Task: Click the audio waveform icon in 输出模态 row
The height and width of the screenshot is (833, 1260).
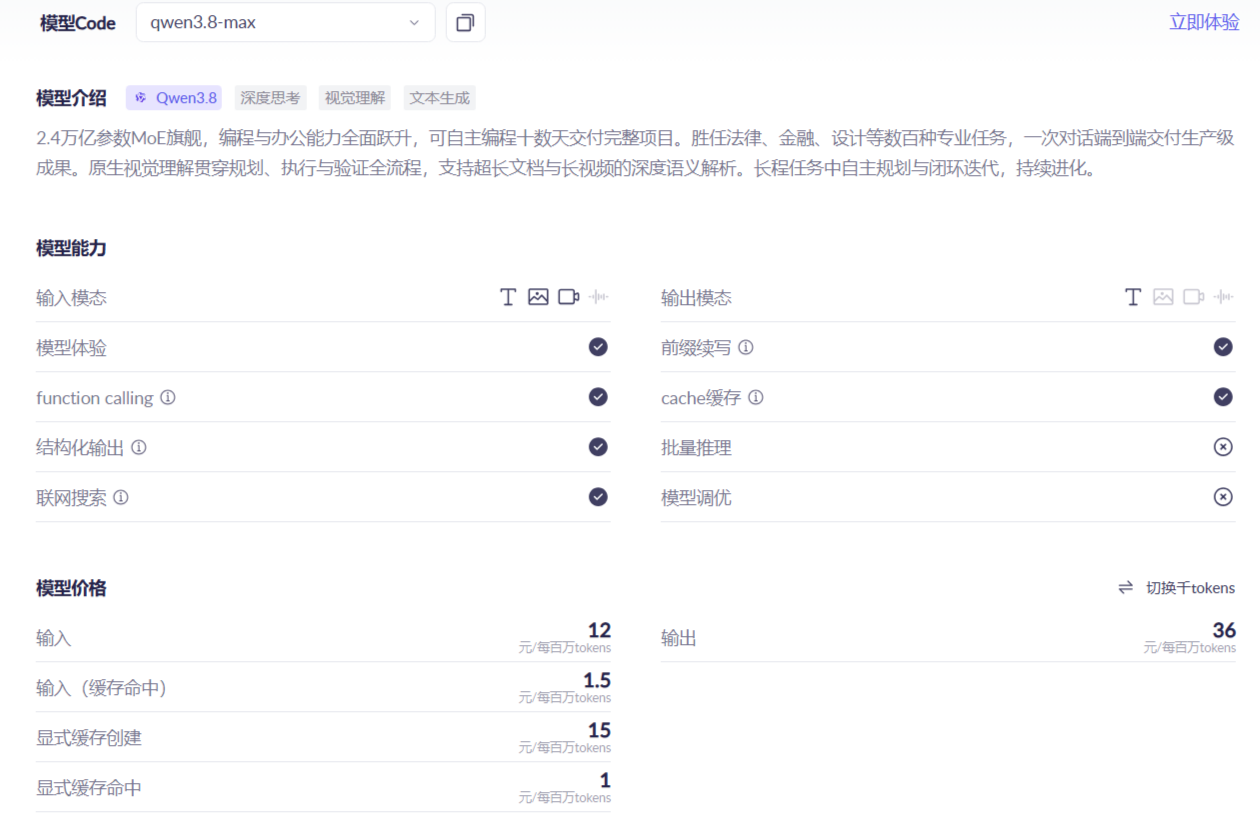Action: coord(1224,297)
